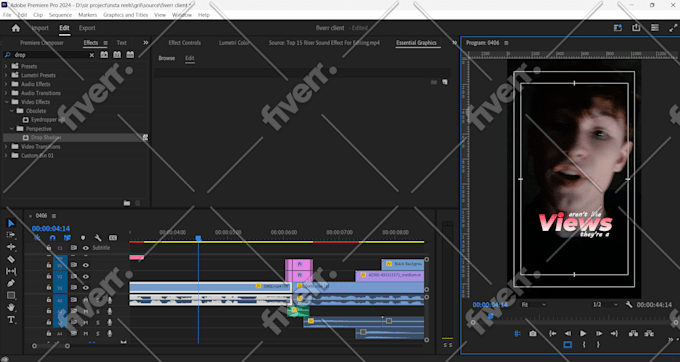Select the Ripple Edit tool

point(11,247)
